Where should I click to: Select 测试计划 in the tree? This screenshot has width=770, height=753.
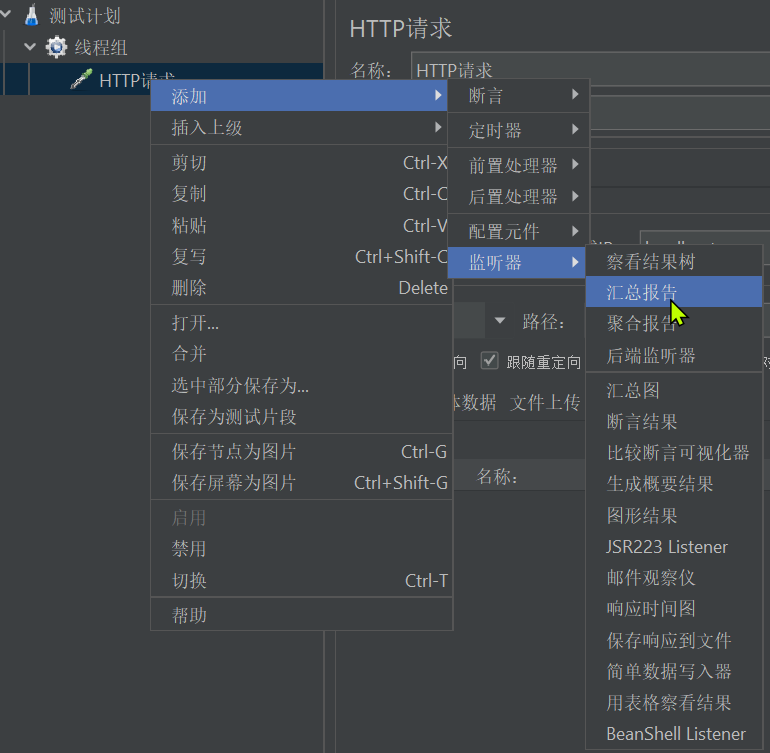pos(84,16)
